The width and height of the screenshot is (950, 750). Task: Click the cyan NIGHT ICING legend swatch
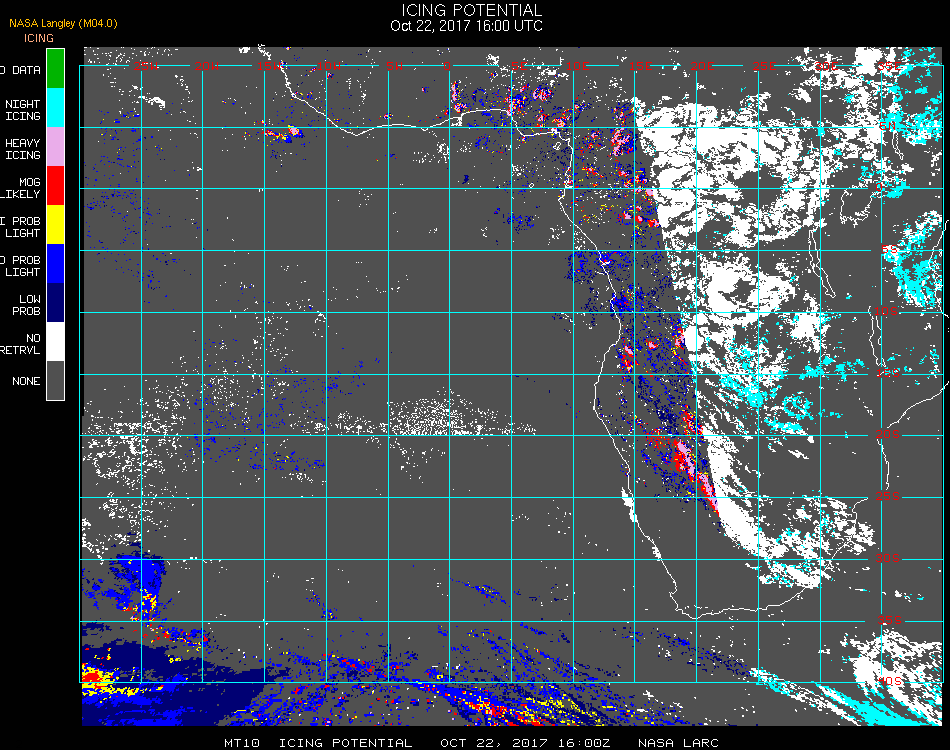(x=55, y=108)
